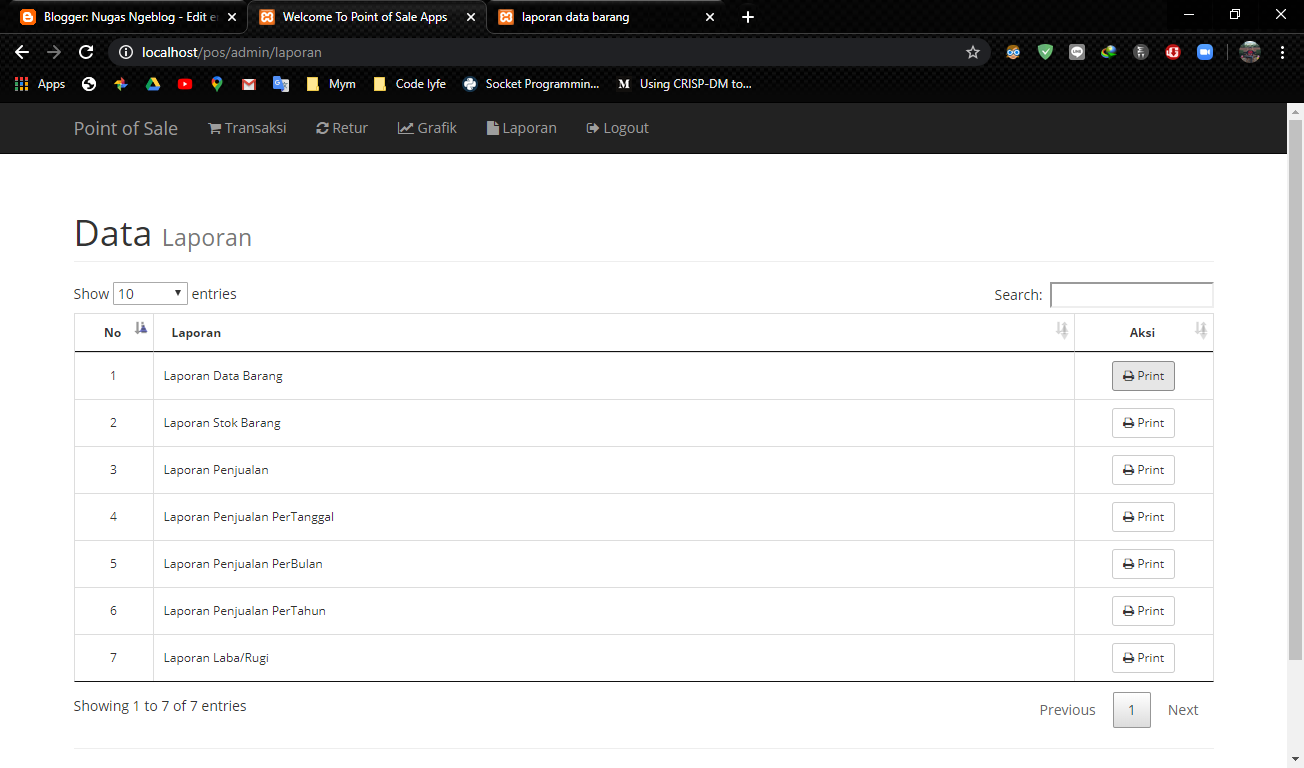This screenshot has height=768, width=1304.
Task: Reload the current page
Action: coord(86,52)
